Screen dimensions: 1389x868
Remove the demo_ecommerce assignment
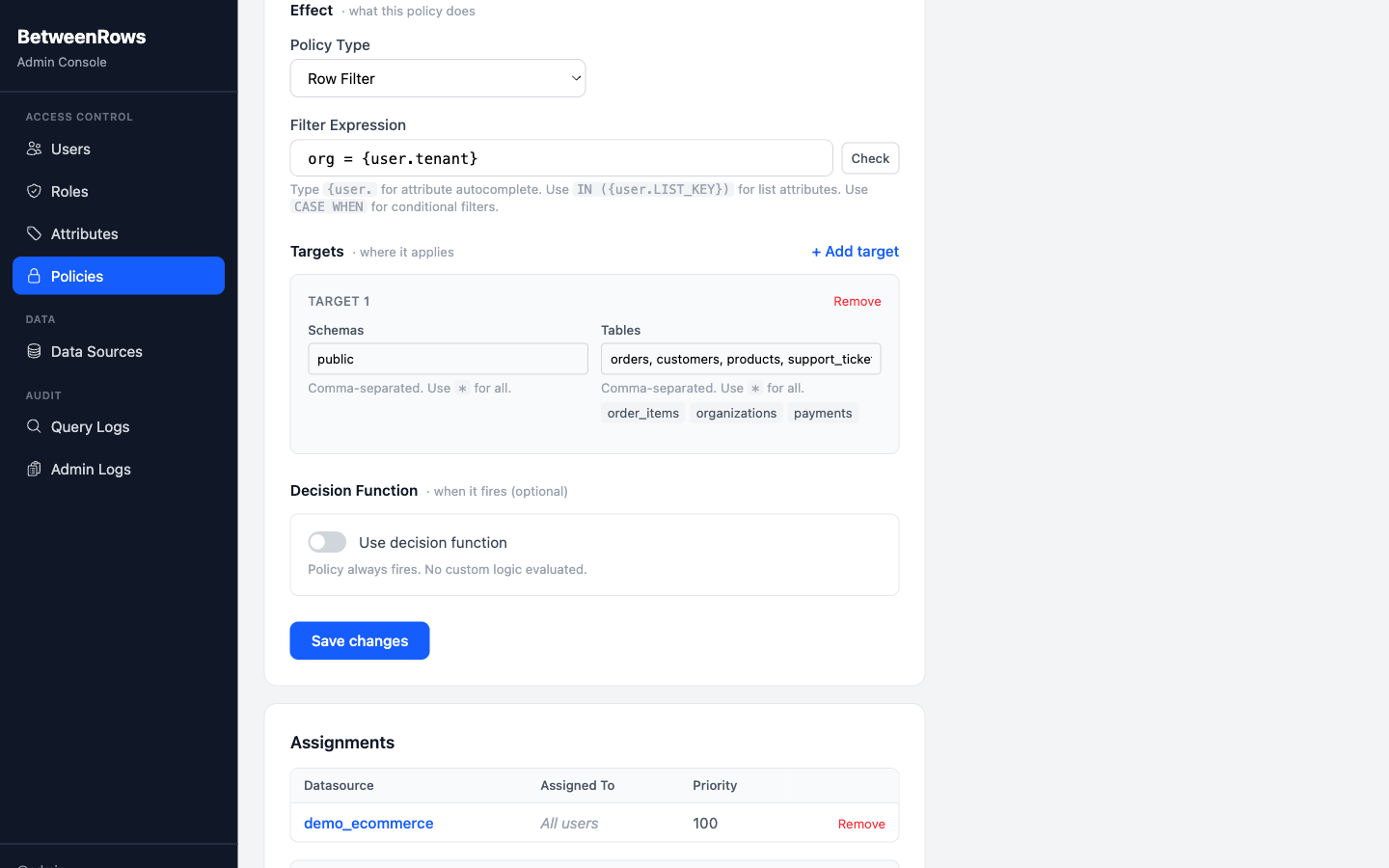[x=860, y=824]
